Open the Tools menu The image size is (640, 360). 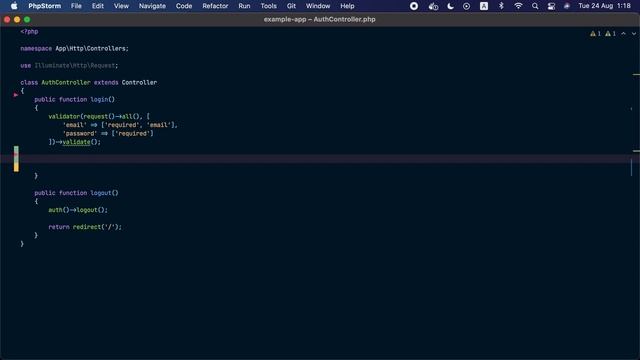269,6
